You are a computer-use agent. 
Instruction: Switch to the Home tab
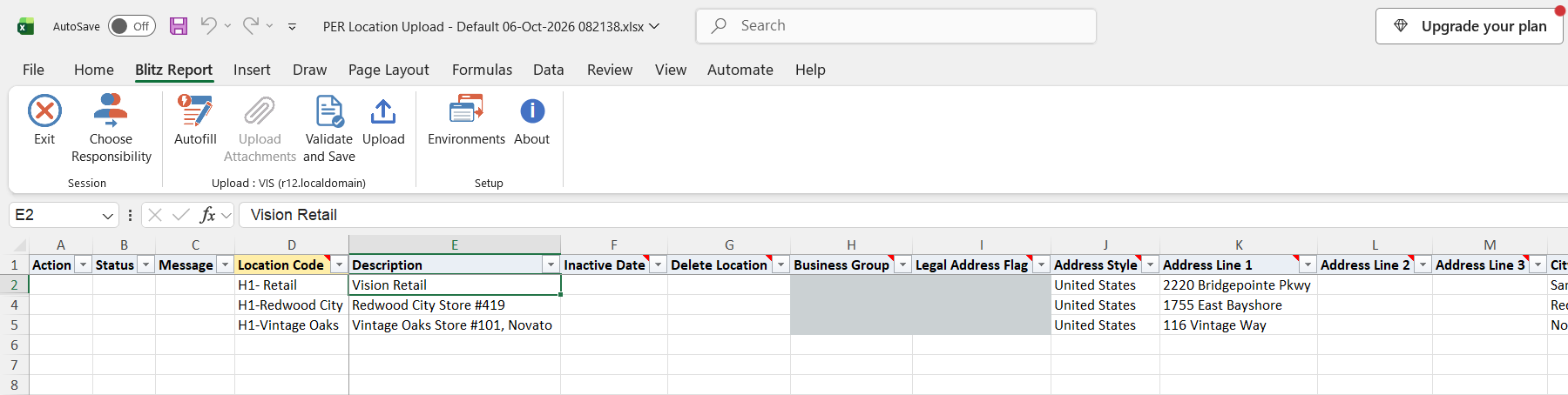pos(94,70)
